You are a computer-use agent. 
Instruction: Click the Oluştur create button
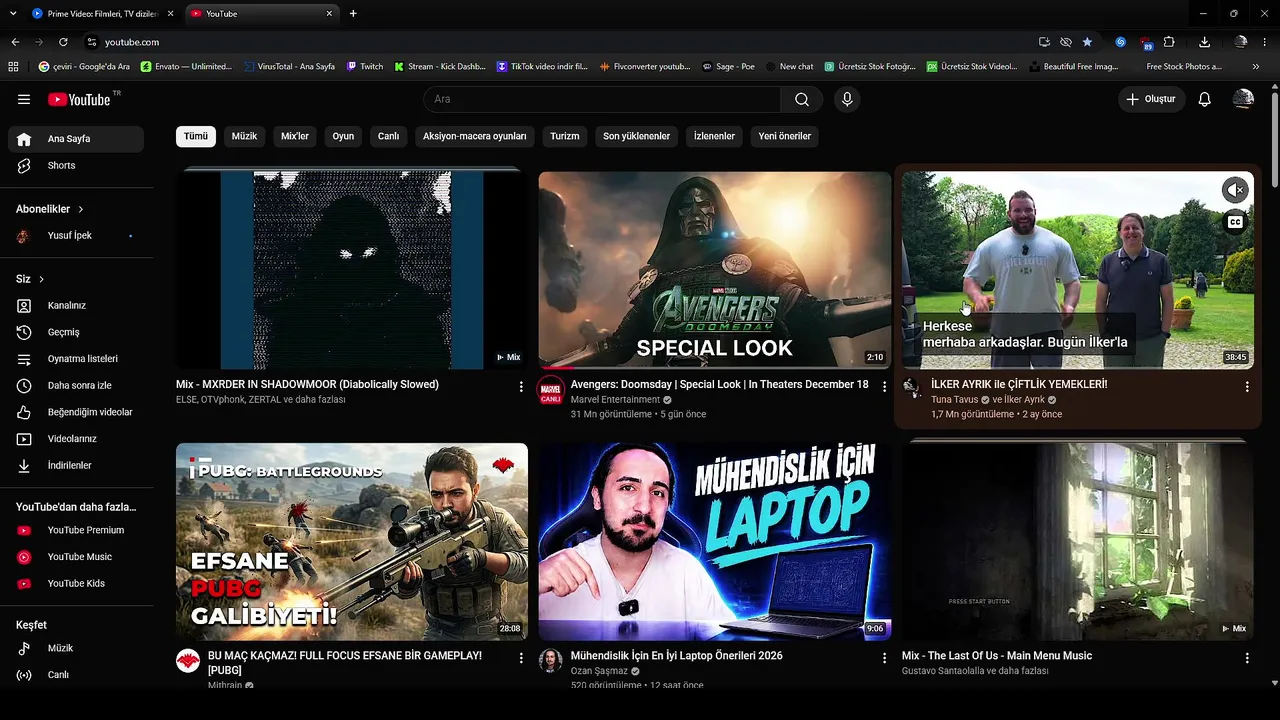point(1151,99)
